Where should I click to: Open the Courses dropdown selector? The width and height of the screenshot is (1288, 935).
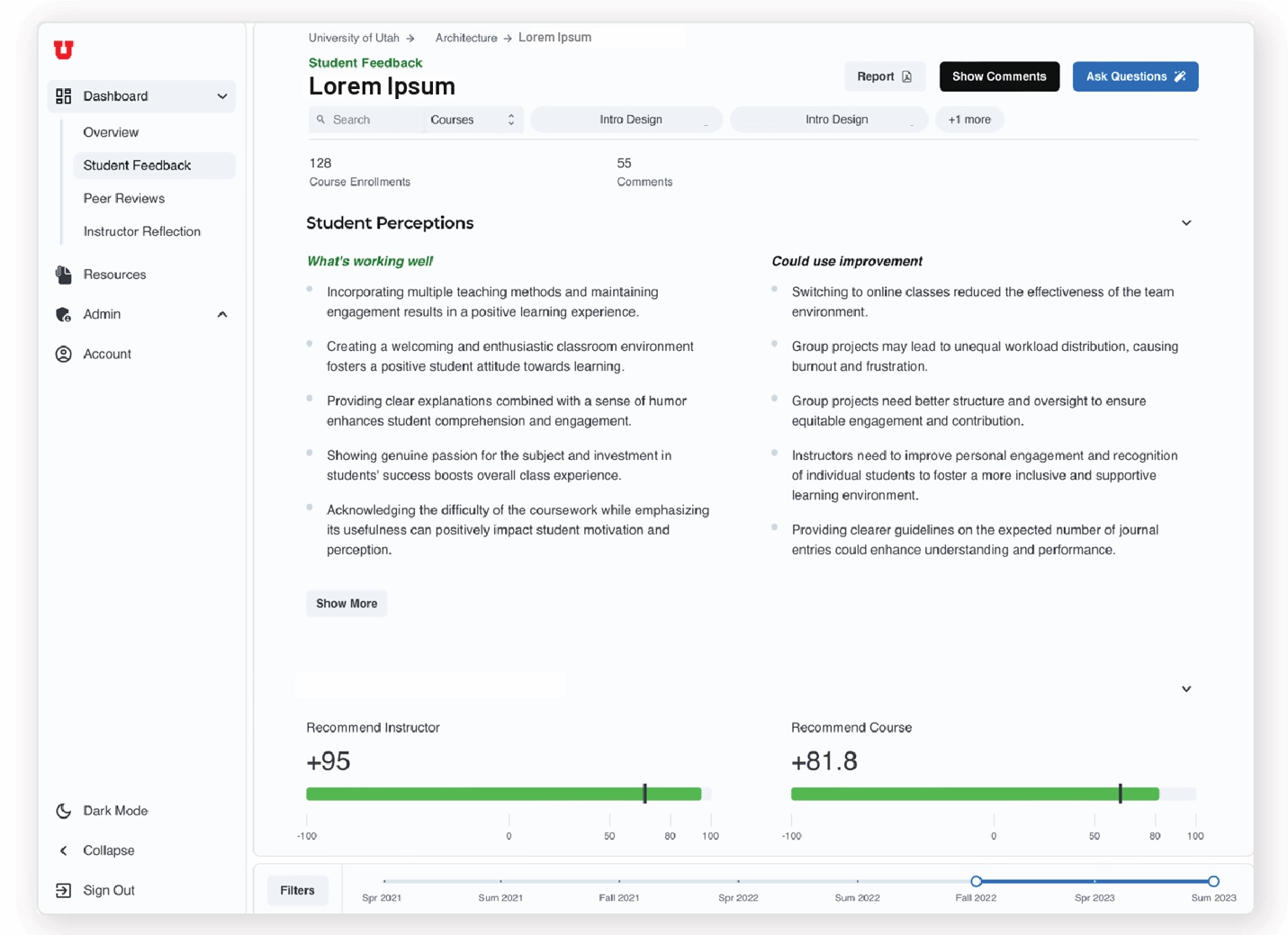click(473, 120)
